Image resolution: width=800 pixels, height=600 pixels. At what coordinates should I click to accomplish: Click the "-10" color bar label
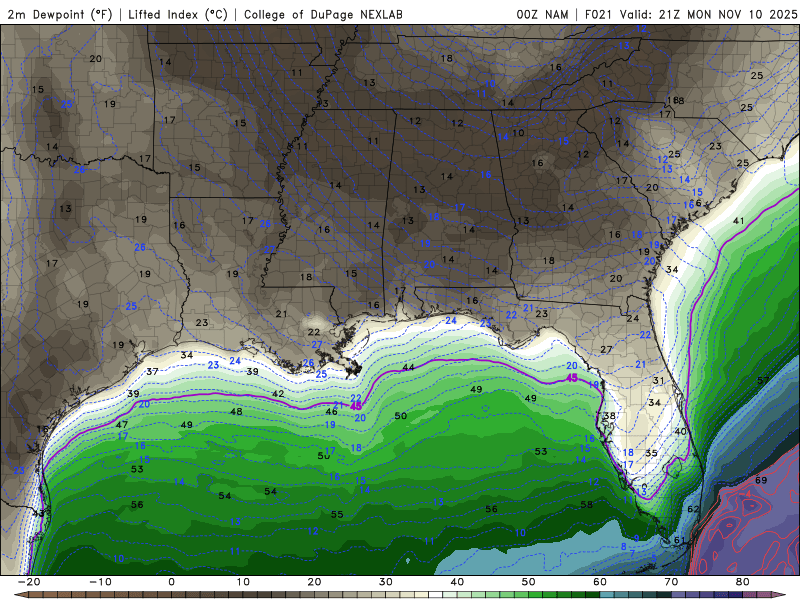(100, 582)
